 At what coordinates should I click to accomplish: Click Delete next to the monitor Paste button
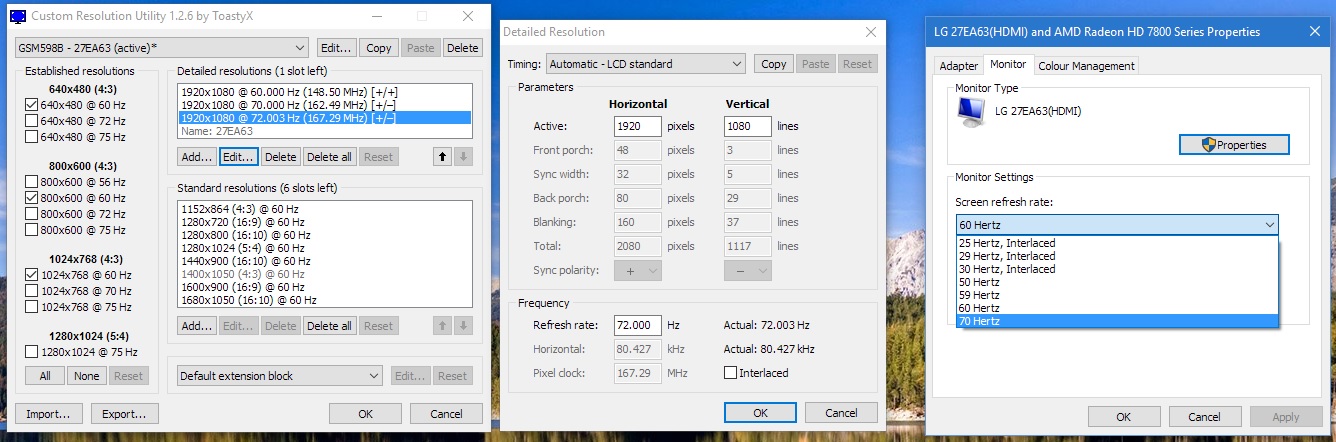coord(462,48)
